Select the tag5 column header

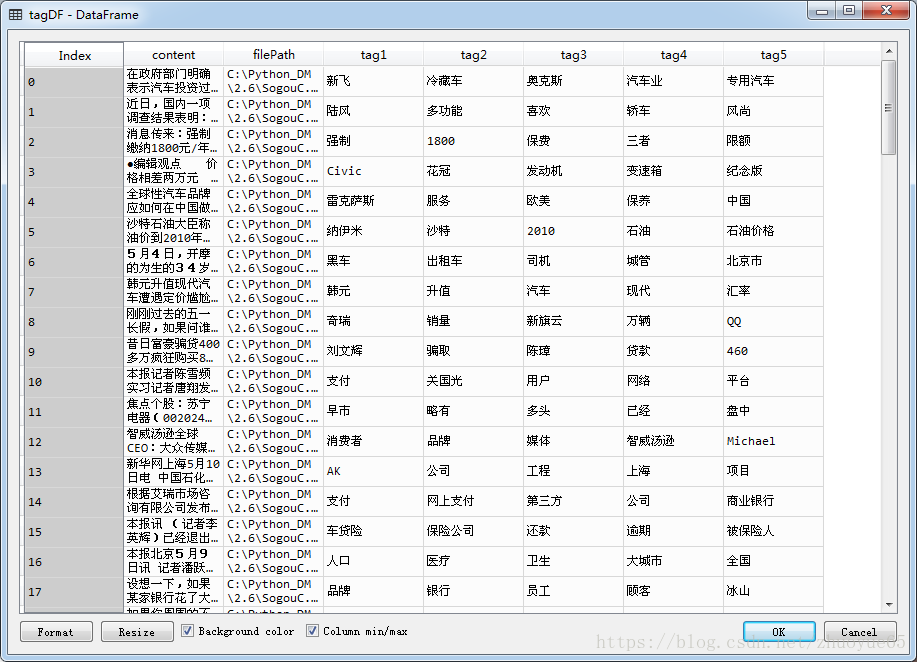pyautogui.click(x=774, y=55)
